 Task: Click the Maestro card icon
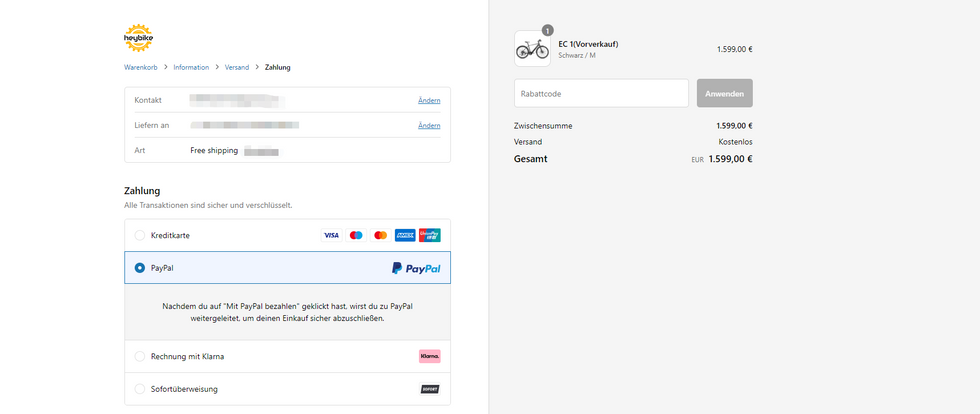pos(356,235)
